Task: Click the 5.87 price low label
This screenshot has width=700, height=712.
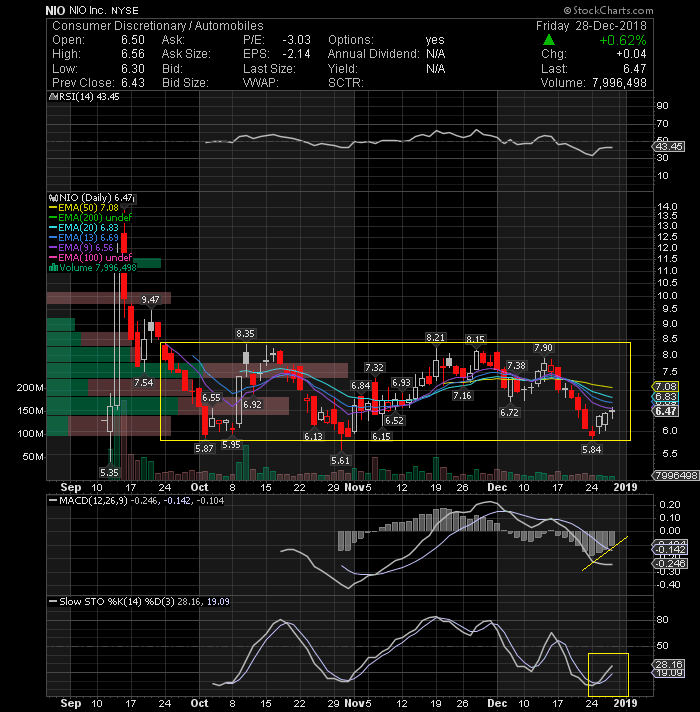Action: pyautogui.click(x=204, y=449)
